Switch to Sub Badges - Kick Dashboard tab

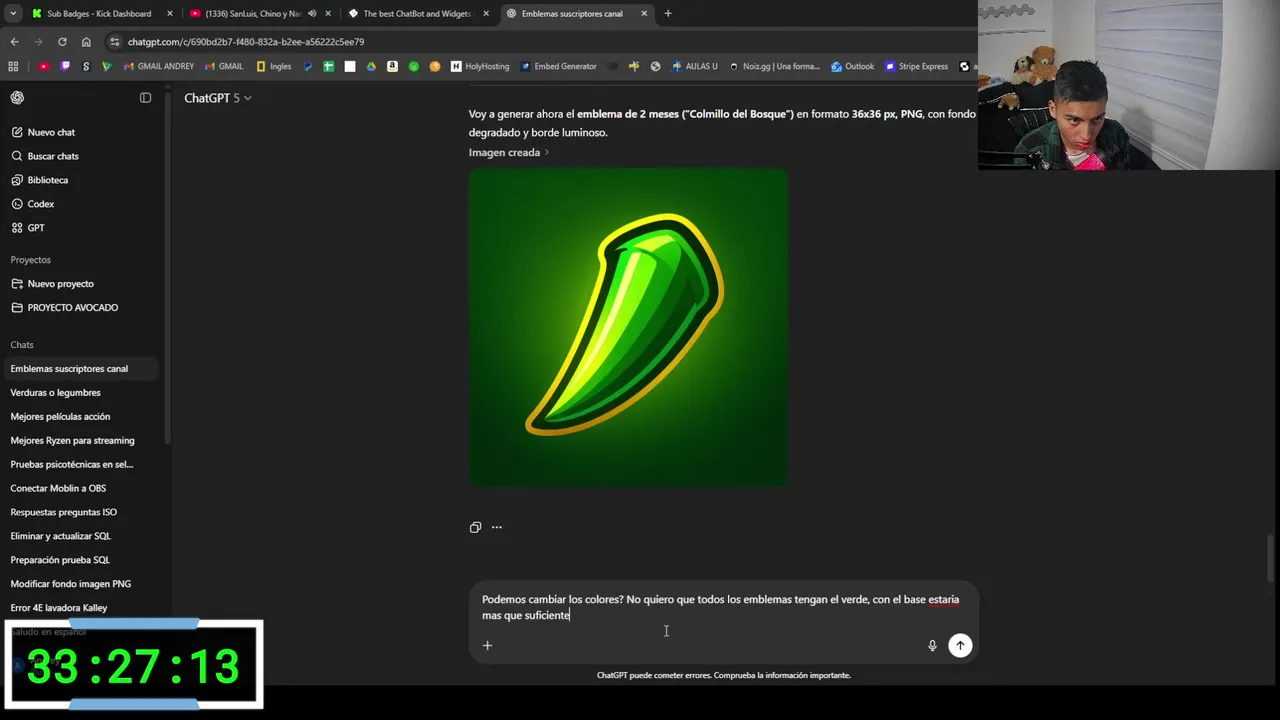101,14
